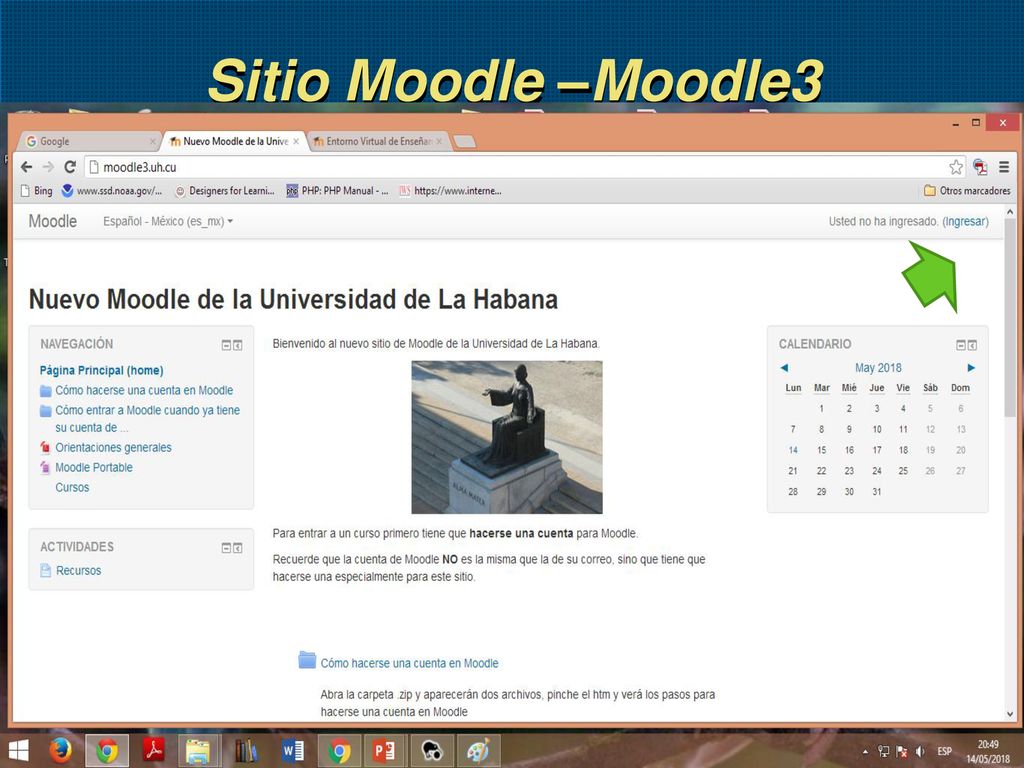Switch to Word in the taskbar

click(x=293, y=750)
